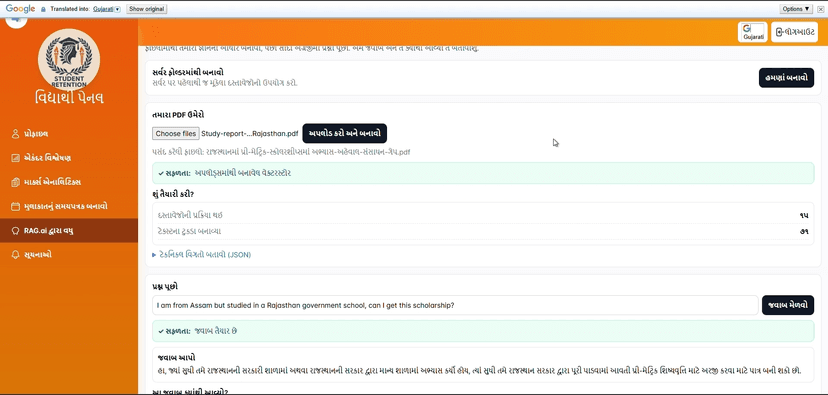828x395 pixels.
Task: Click the Translated into label in the translate bar
Action: tap(70, 9)
